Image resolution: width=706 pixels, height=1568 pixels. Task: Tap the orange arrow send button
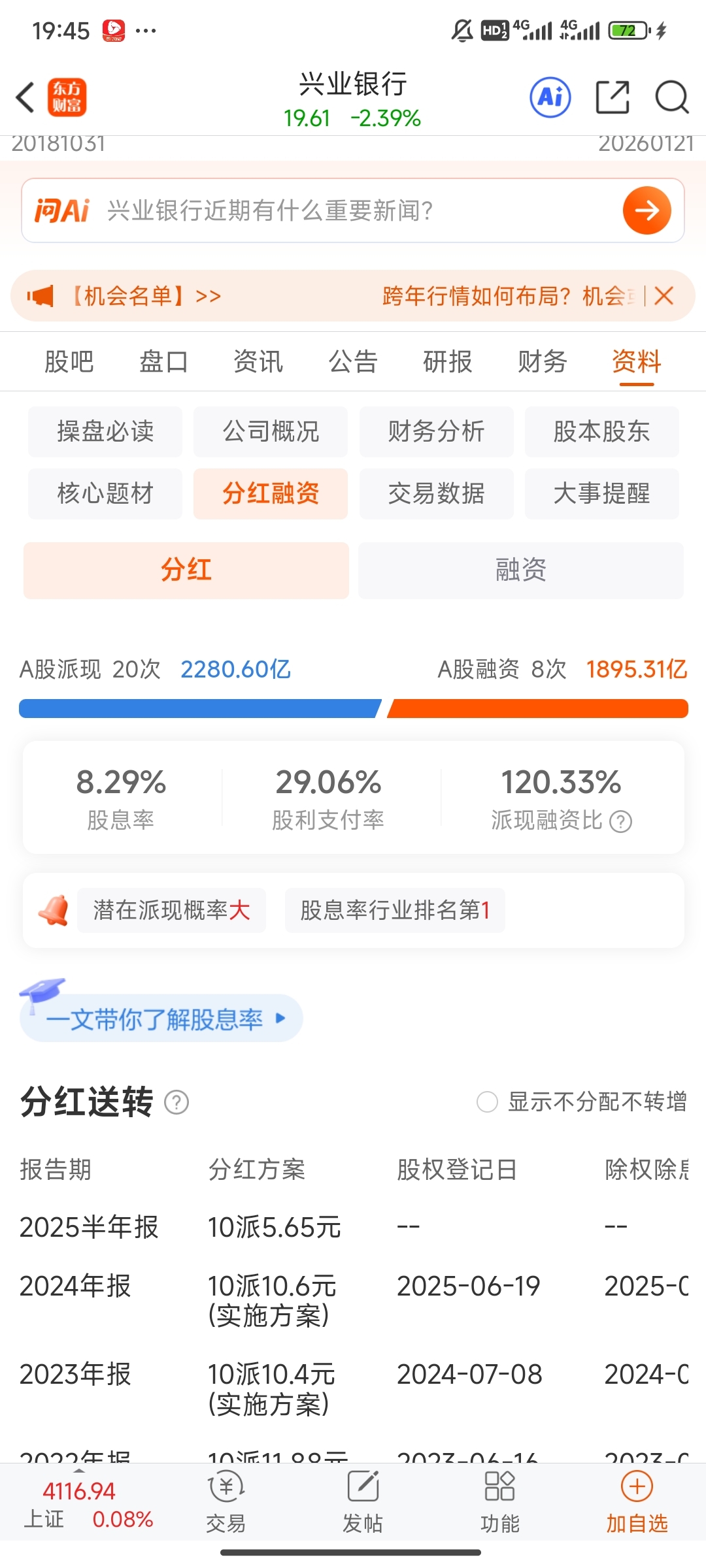coord(647,210)
